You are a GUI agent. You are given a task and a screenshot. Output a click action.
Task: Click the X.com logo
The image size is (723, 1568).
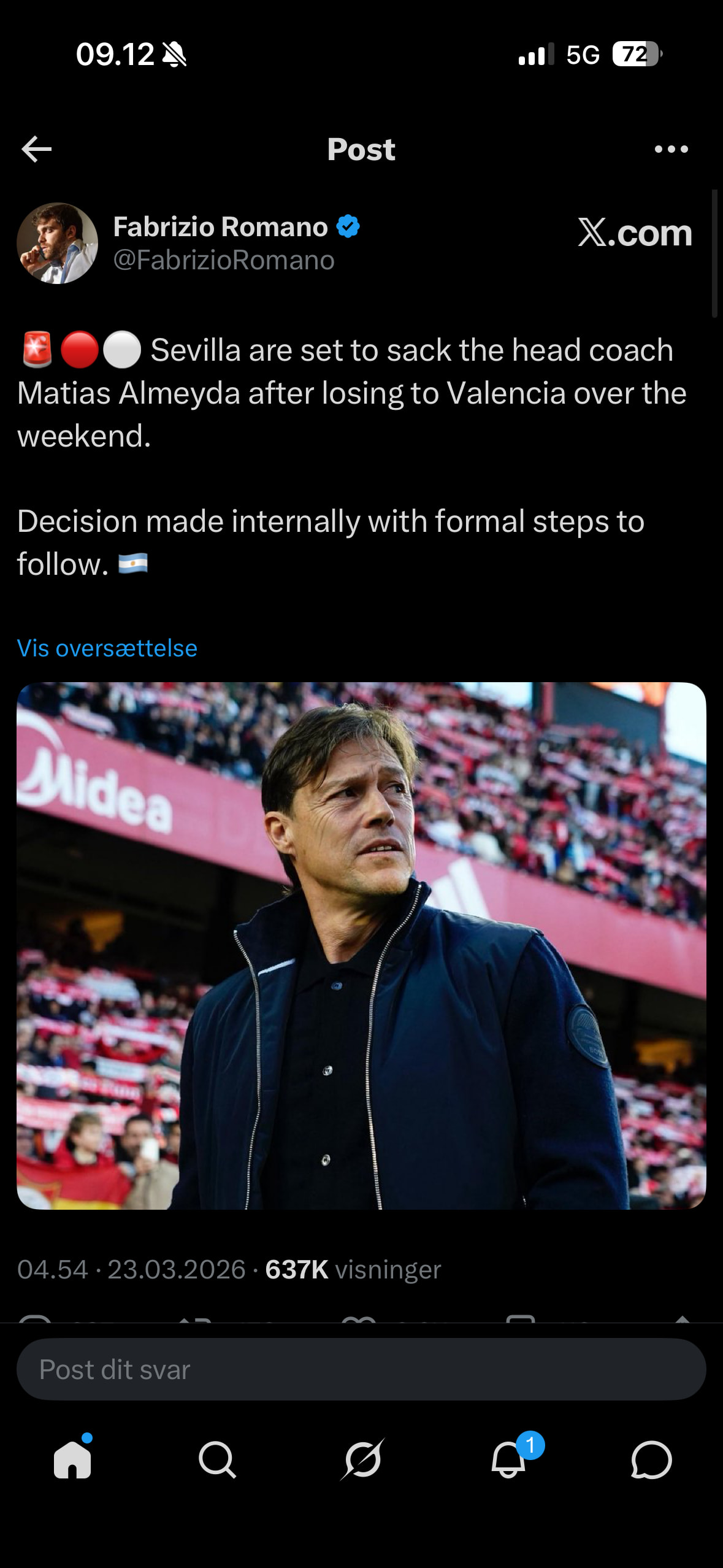pos(635,233)
